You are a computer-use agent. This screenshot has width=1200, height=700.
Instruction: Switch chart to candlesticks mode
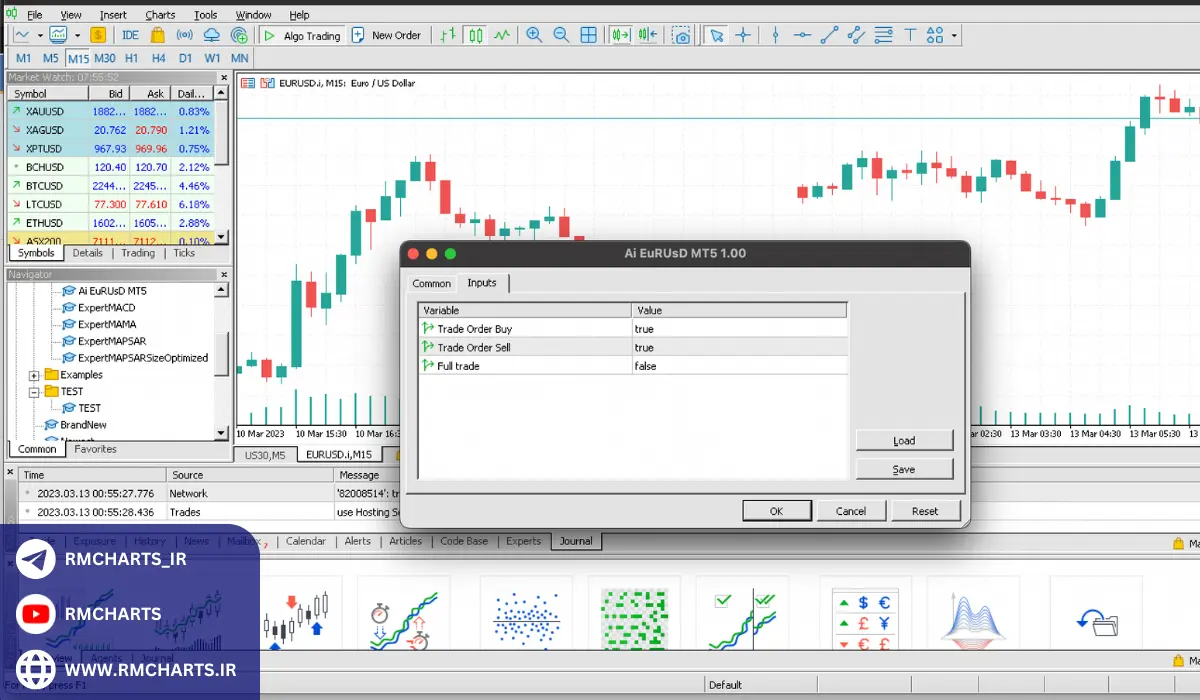pyautogui.click(x=475, y=35)
